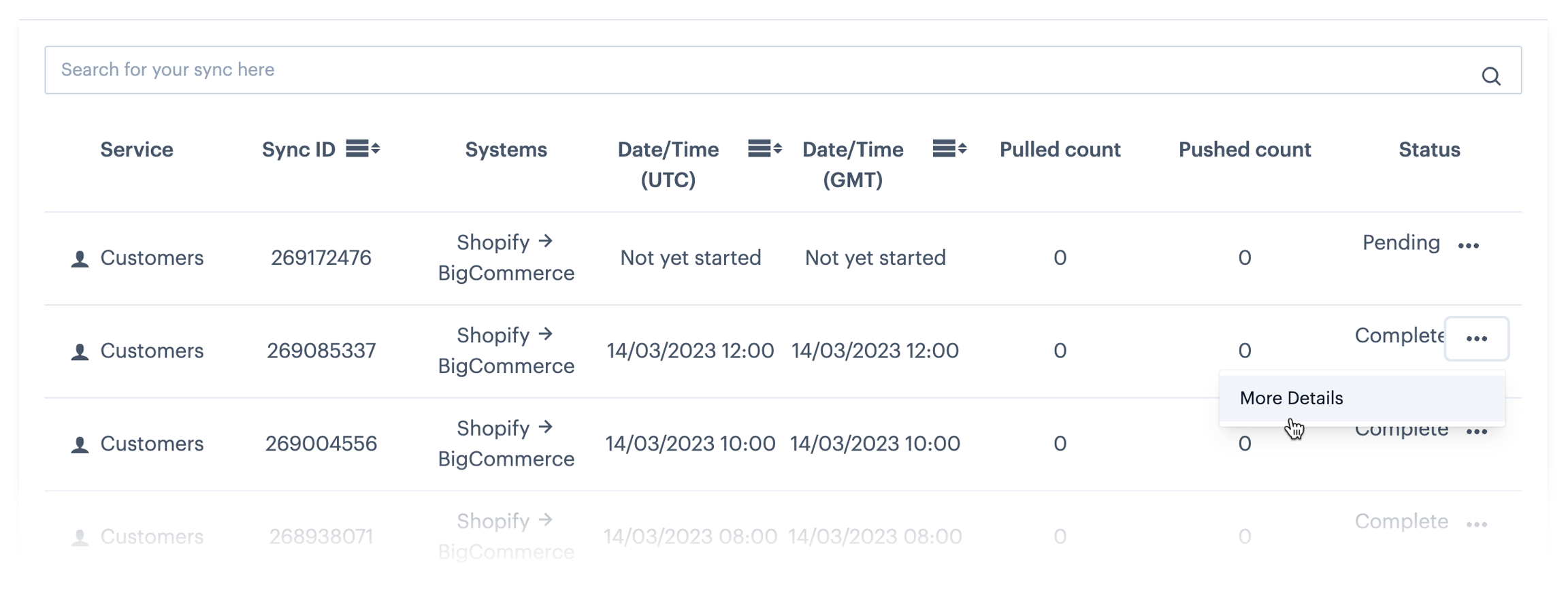Sort table by Sync ID
Screen dimensions: 1568x601
362,148
